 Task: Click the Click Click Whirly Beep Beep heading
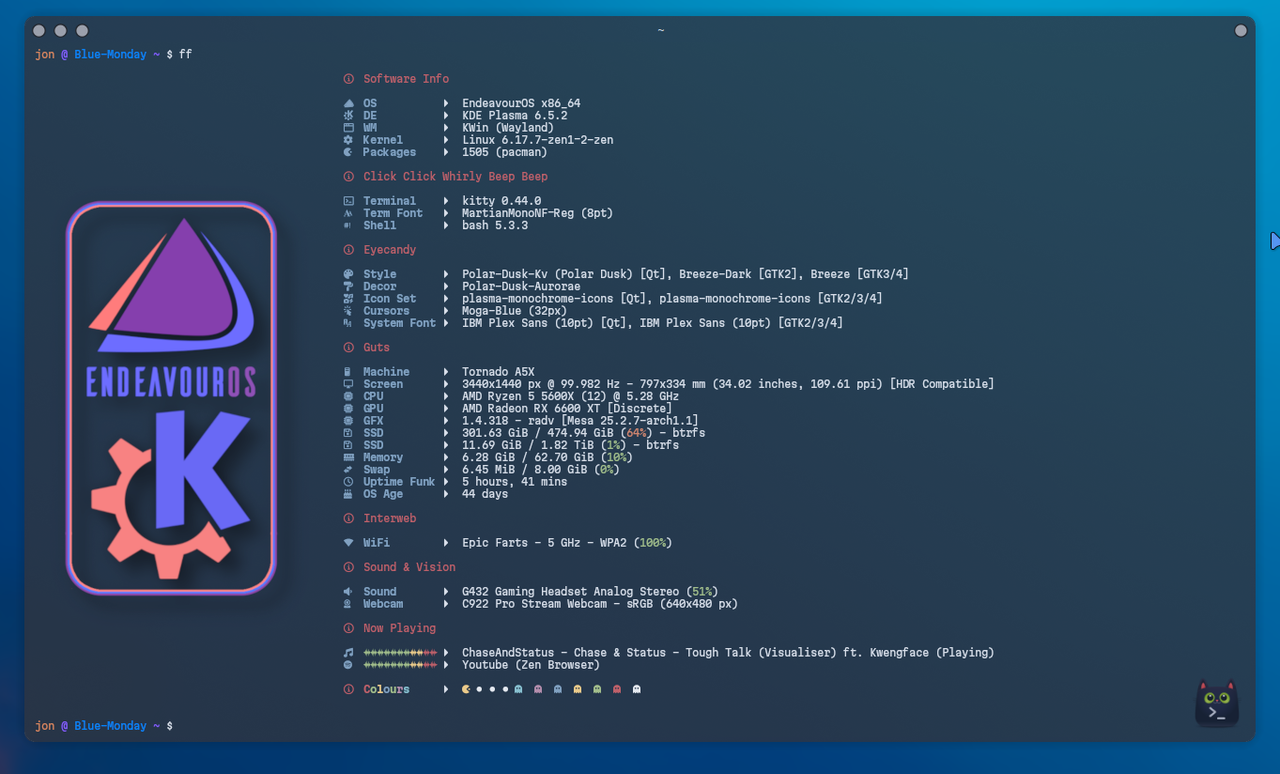click(x=455, y=177)
